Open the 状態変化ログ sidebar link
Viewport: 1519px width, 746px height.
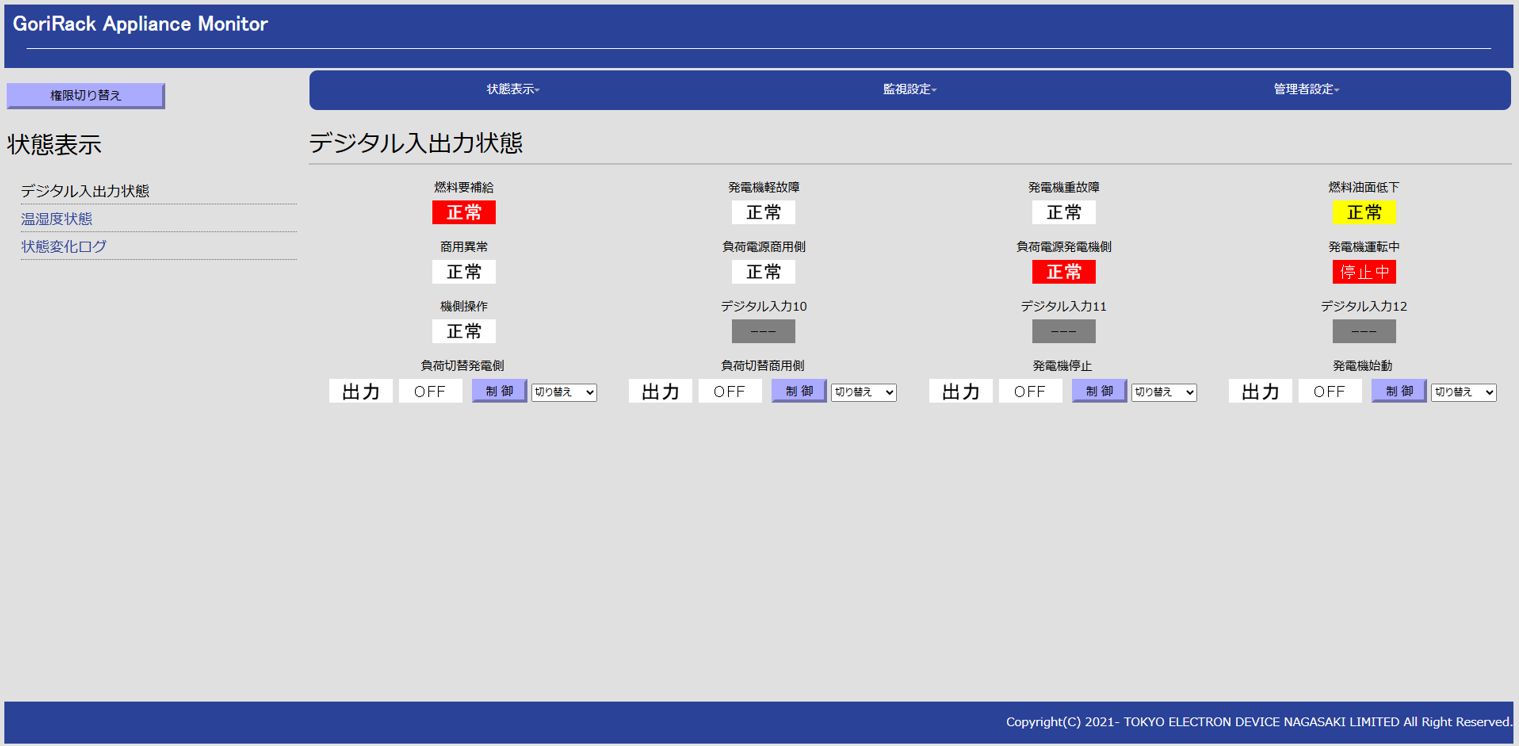64,247
